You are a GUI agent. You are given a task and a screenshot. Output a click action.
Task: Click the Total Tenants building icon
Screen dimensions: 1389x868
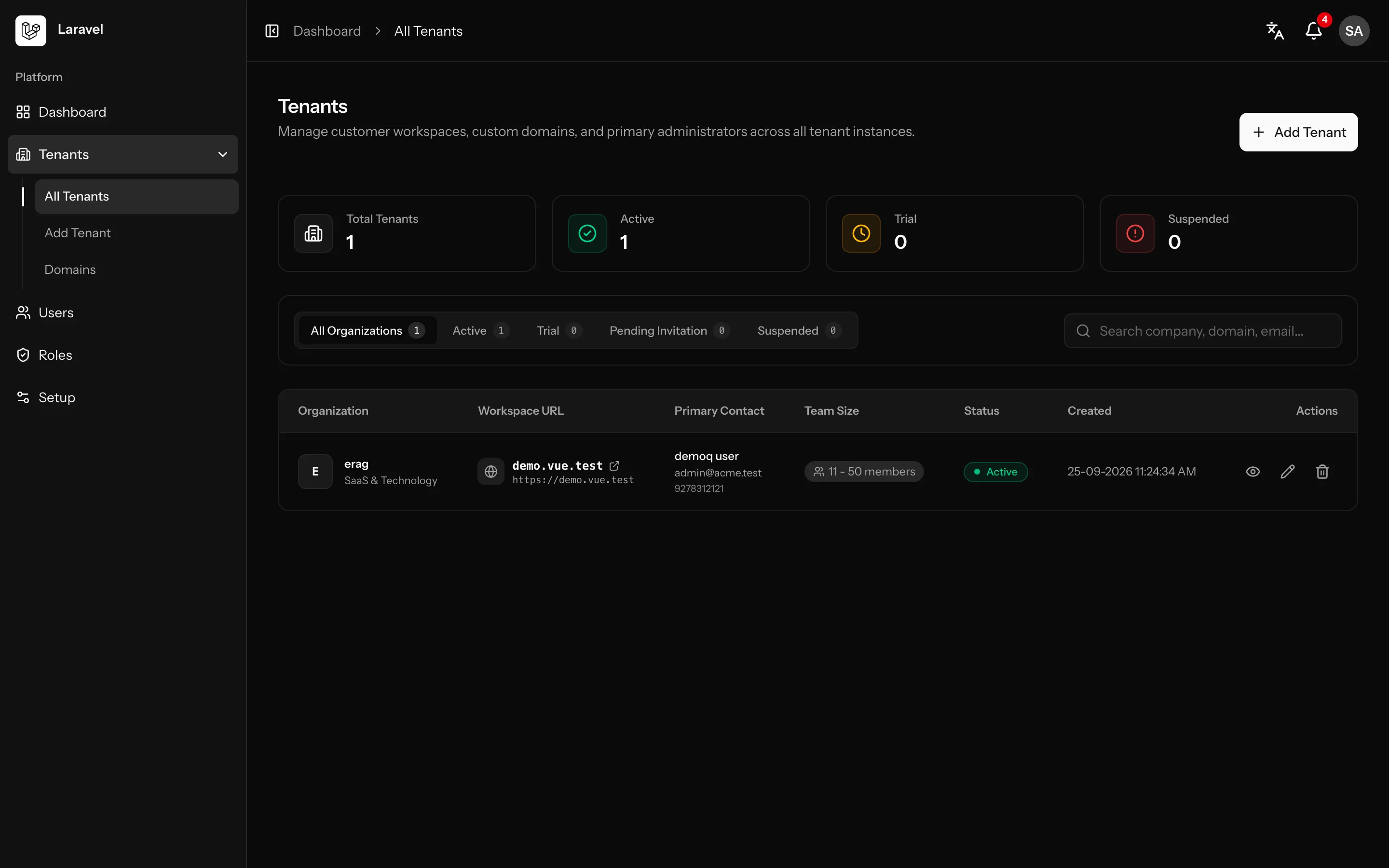click(x=313, y=233)
